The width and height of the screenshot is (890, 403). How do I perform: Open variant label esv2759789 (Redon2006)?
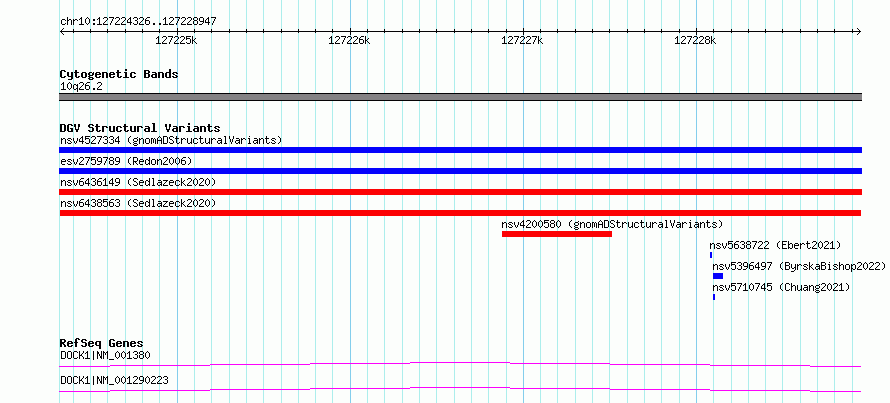tap(126, 161)
